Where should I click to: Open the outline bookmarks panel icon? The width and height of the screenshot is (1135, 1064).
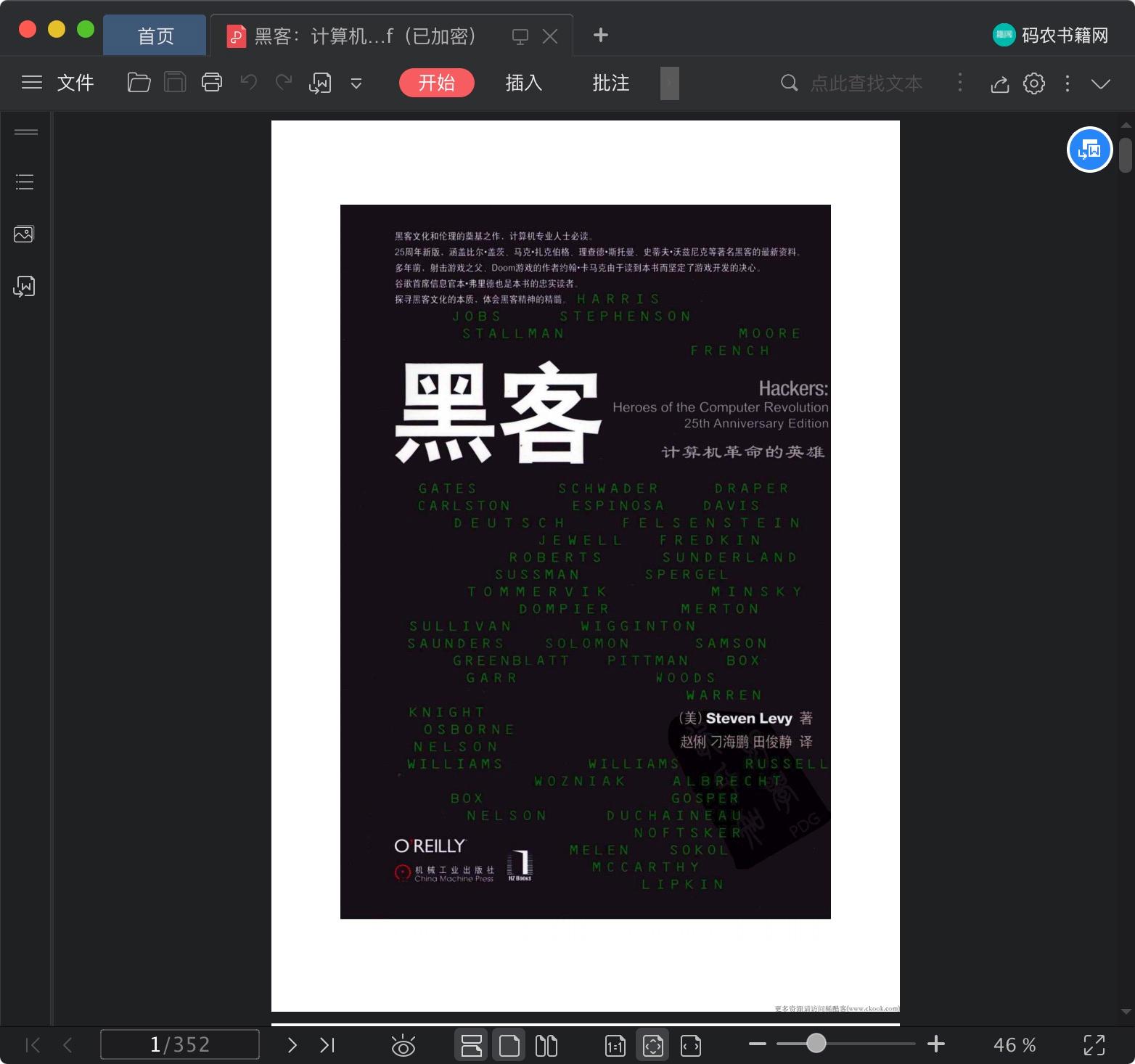(25, 181)
